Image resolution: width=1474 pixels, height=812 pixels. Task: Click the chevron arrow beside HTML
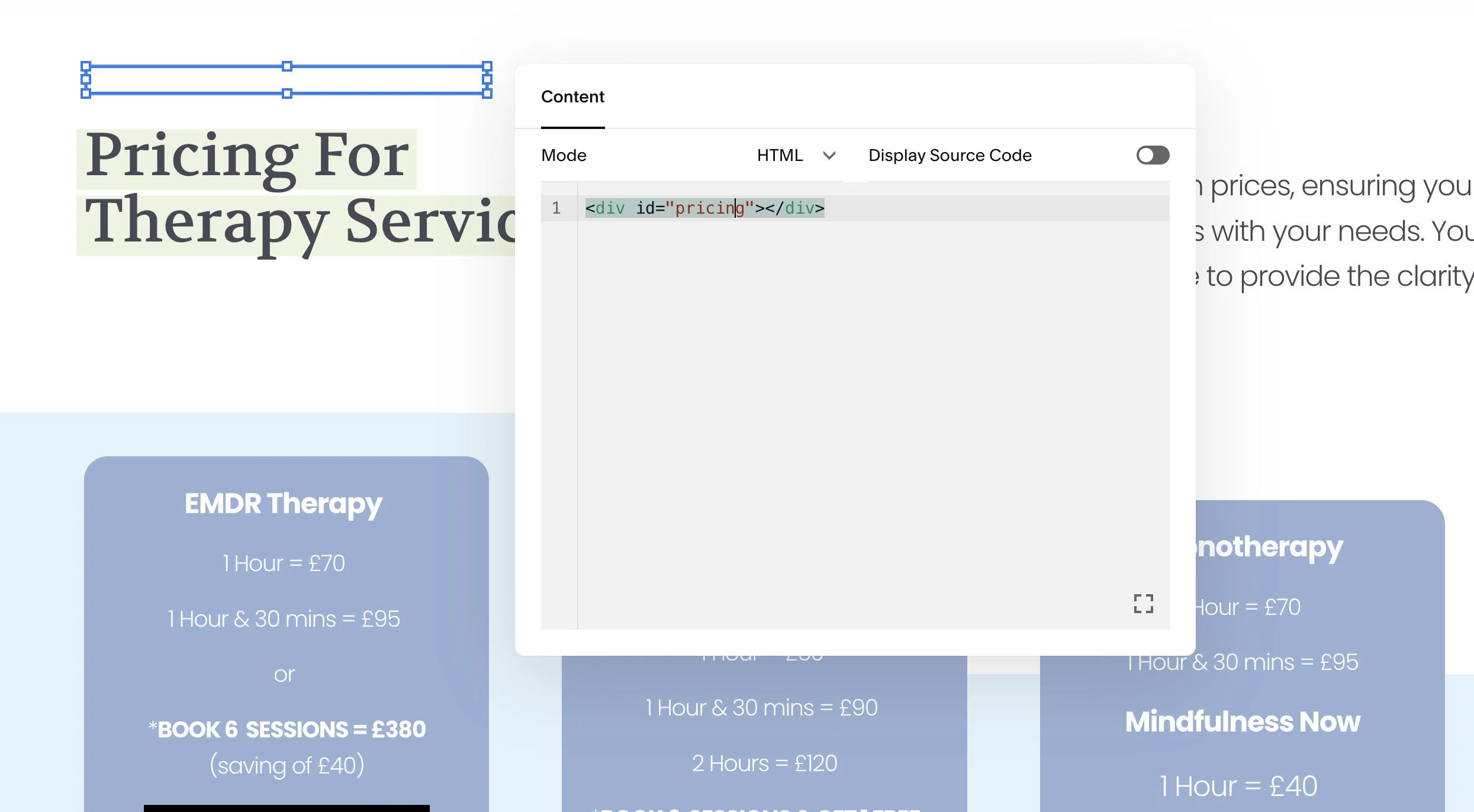coord(829,155)
